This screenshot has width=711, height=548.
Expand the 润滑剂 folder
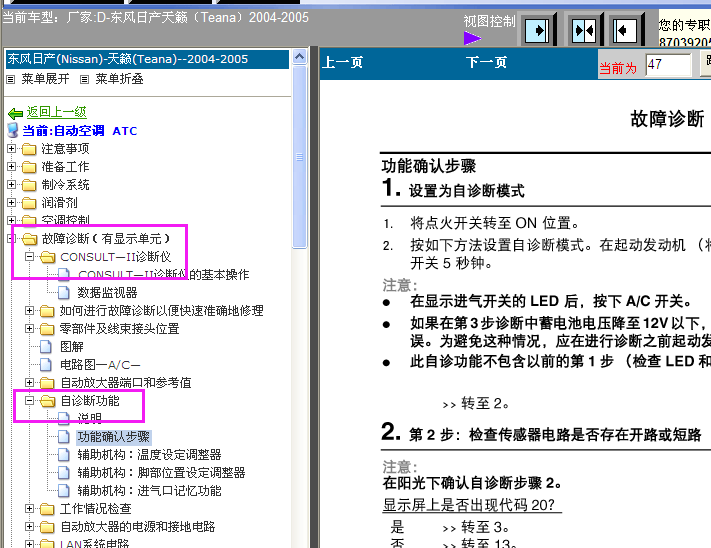tap(12, 202)
